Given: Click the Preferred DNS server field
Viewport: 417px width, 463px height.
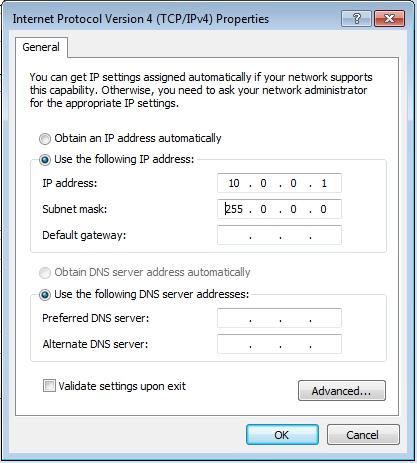Looking at the screenshot, I should click(x=279, y=318).
